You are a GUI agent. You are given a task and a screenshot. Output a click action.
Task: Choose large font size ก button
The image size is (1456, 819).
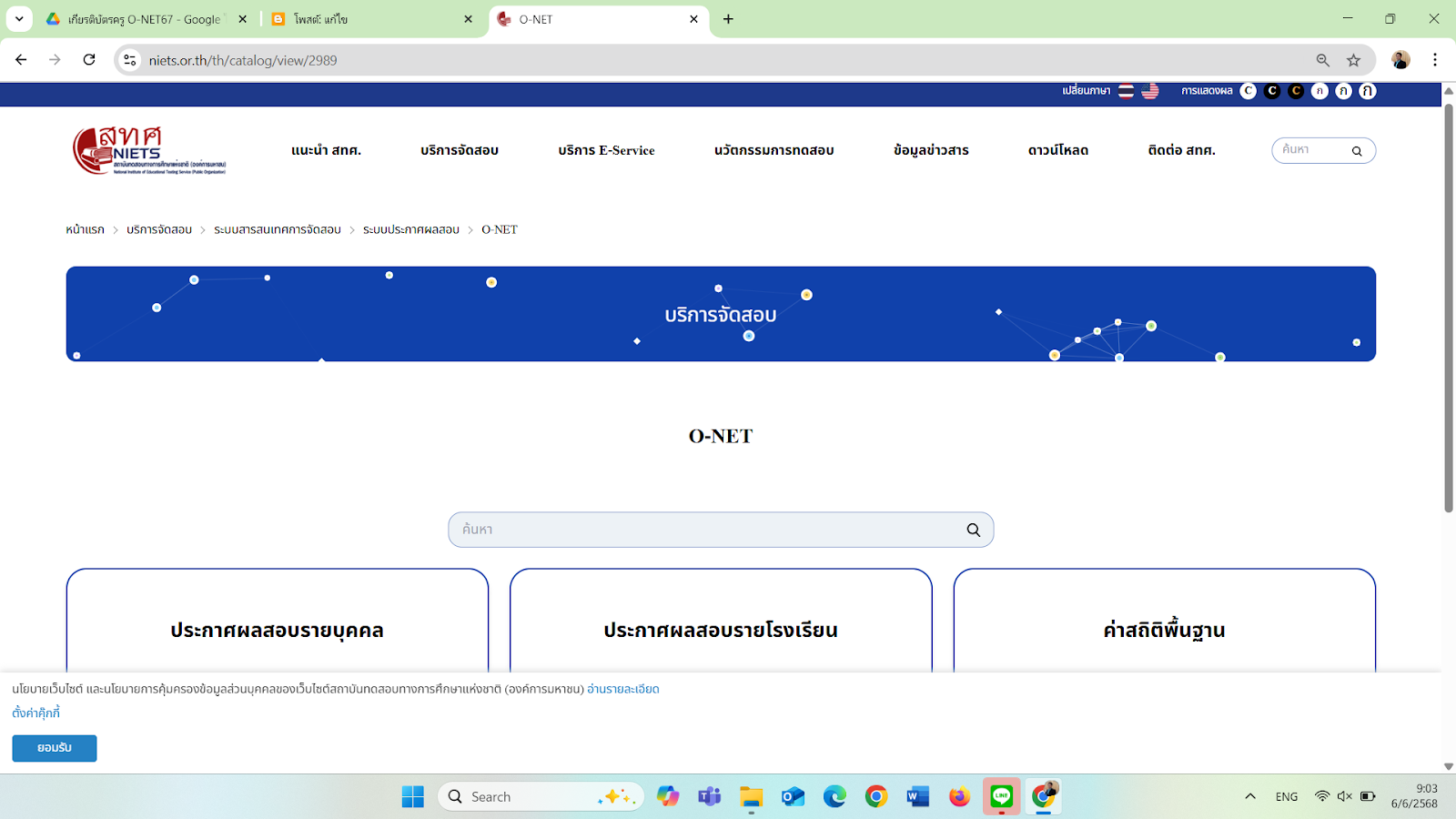1367,91
